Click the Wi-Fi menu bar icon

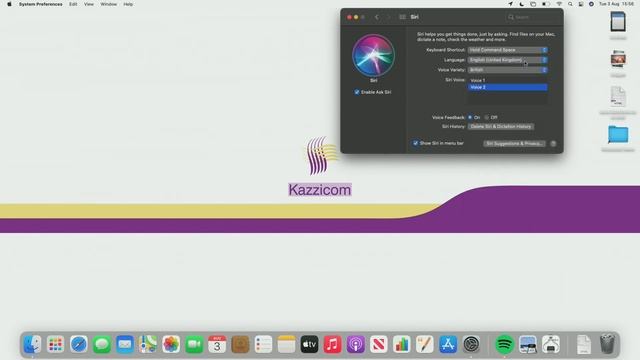[x=559, y=4]
